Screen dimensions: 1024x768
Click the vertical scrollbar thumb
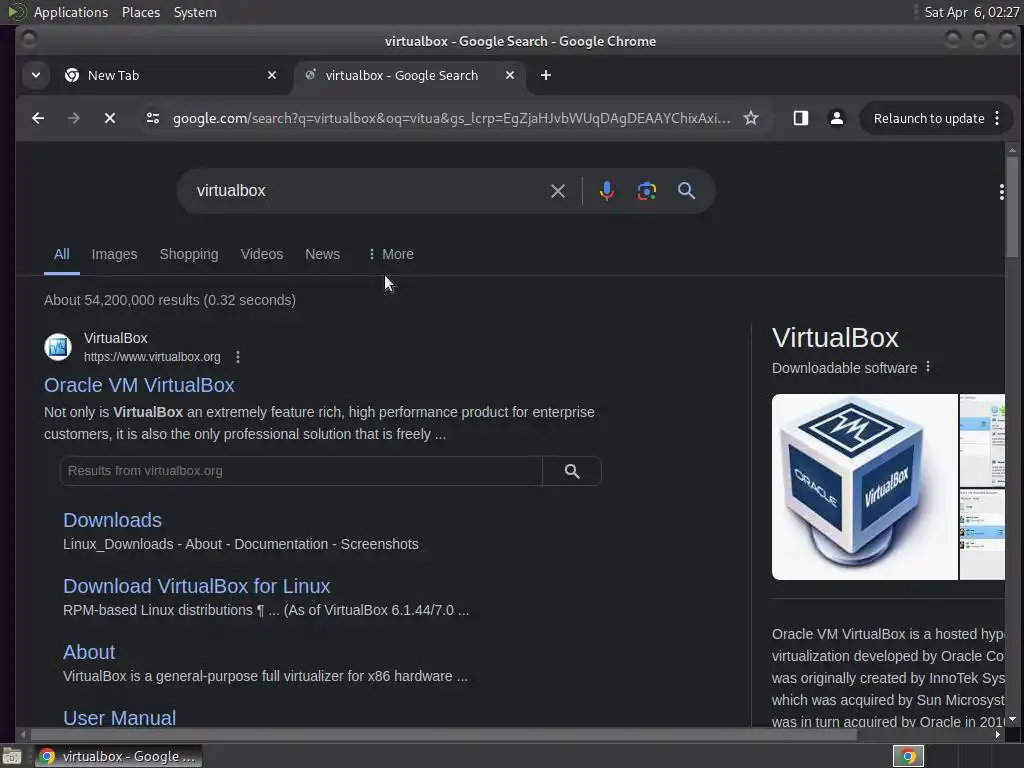1012,208
